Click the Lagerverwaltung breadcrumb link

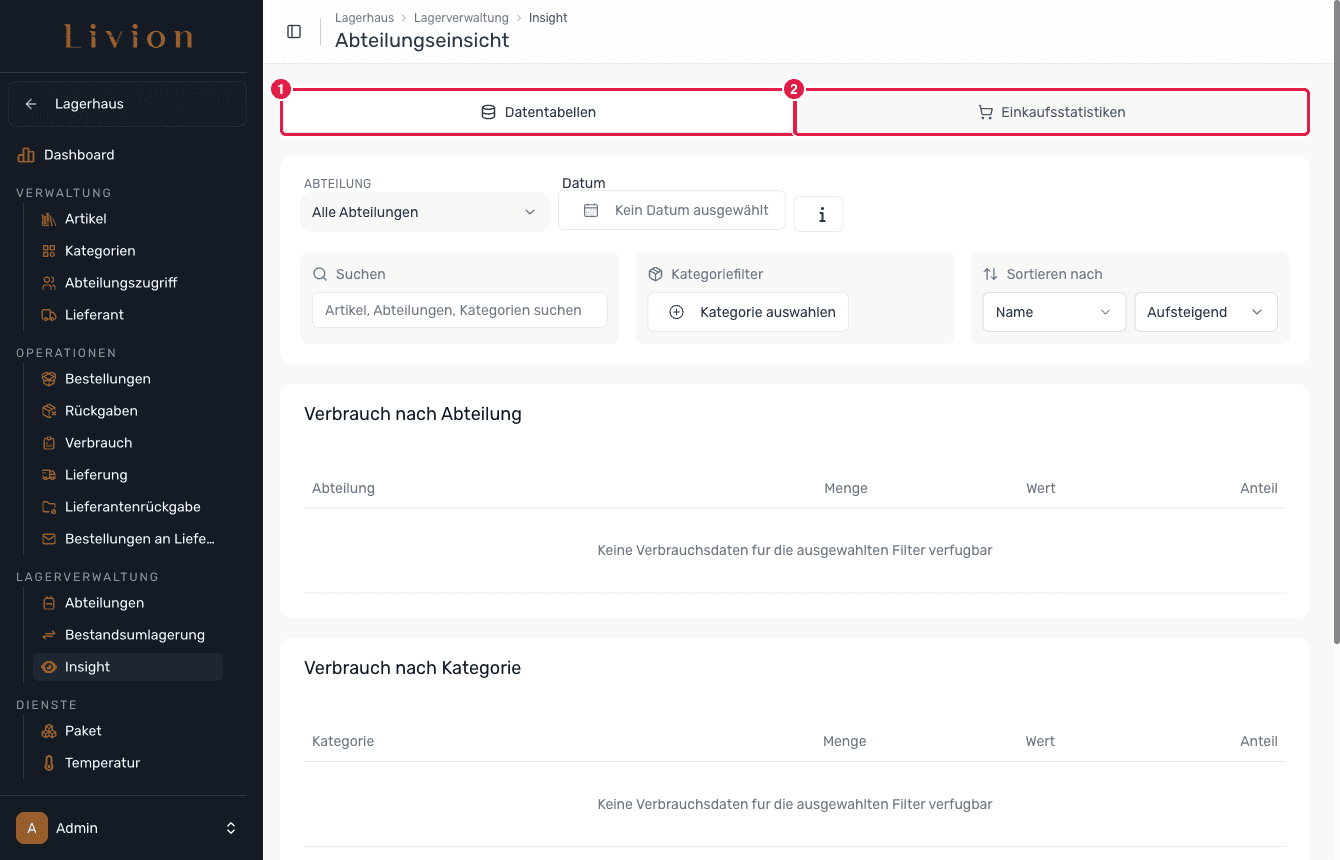(461, 18)
